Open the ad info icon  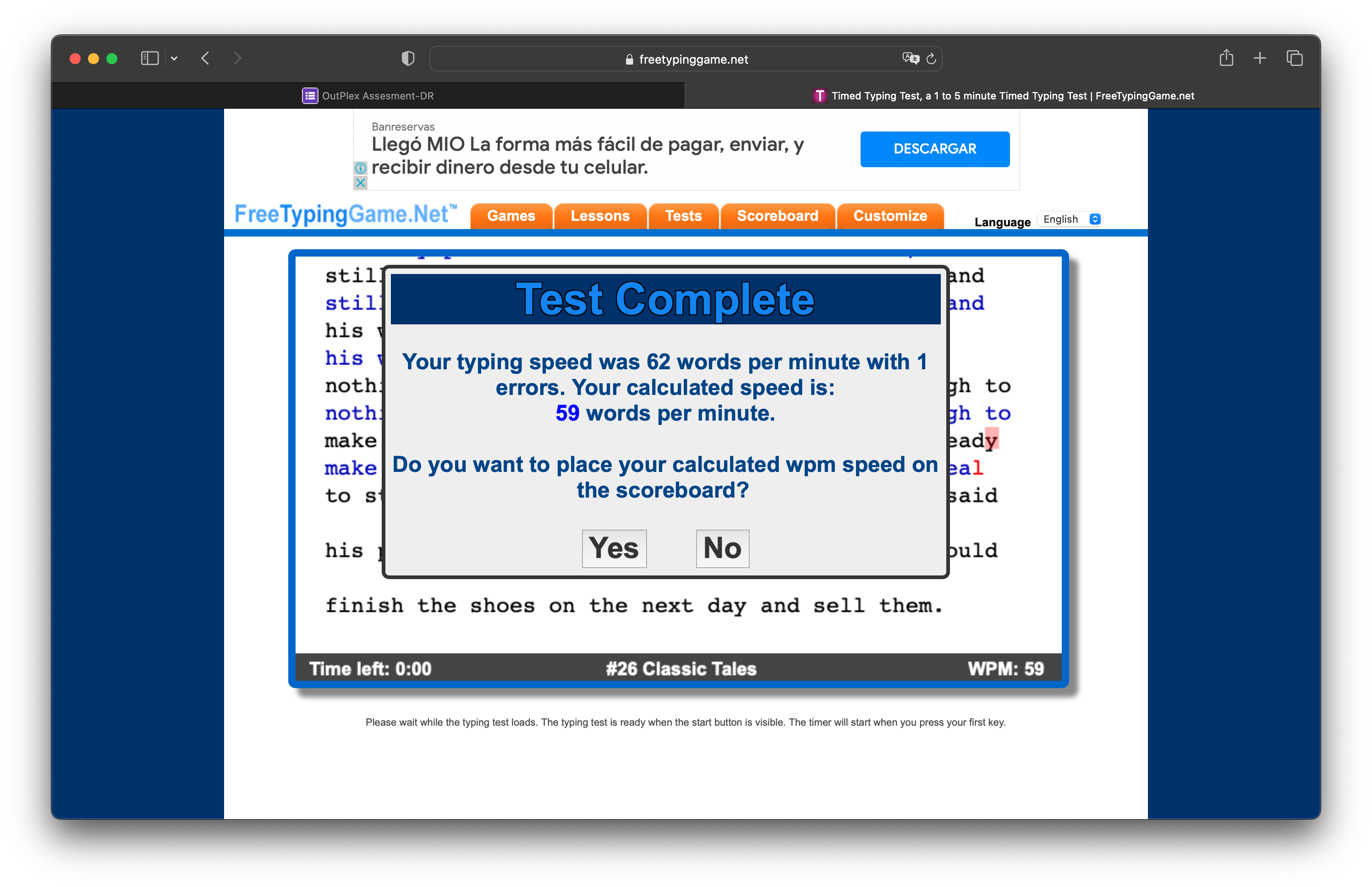(x=361, y=168)
